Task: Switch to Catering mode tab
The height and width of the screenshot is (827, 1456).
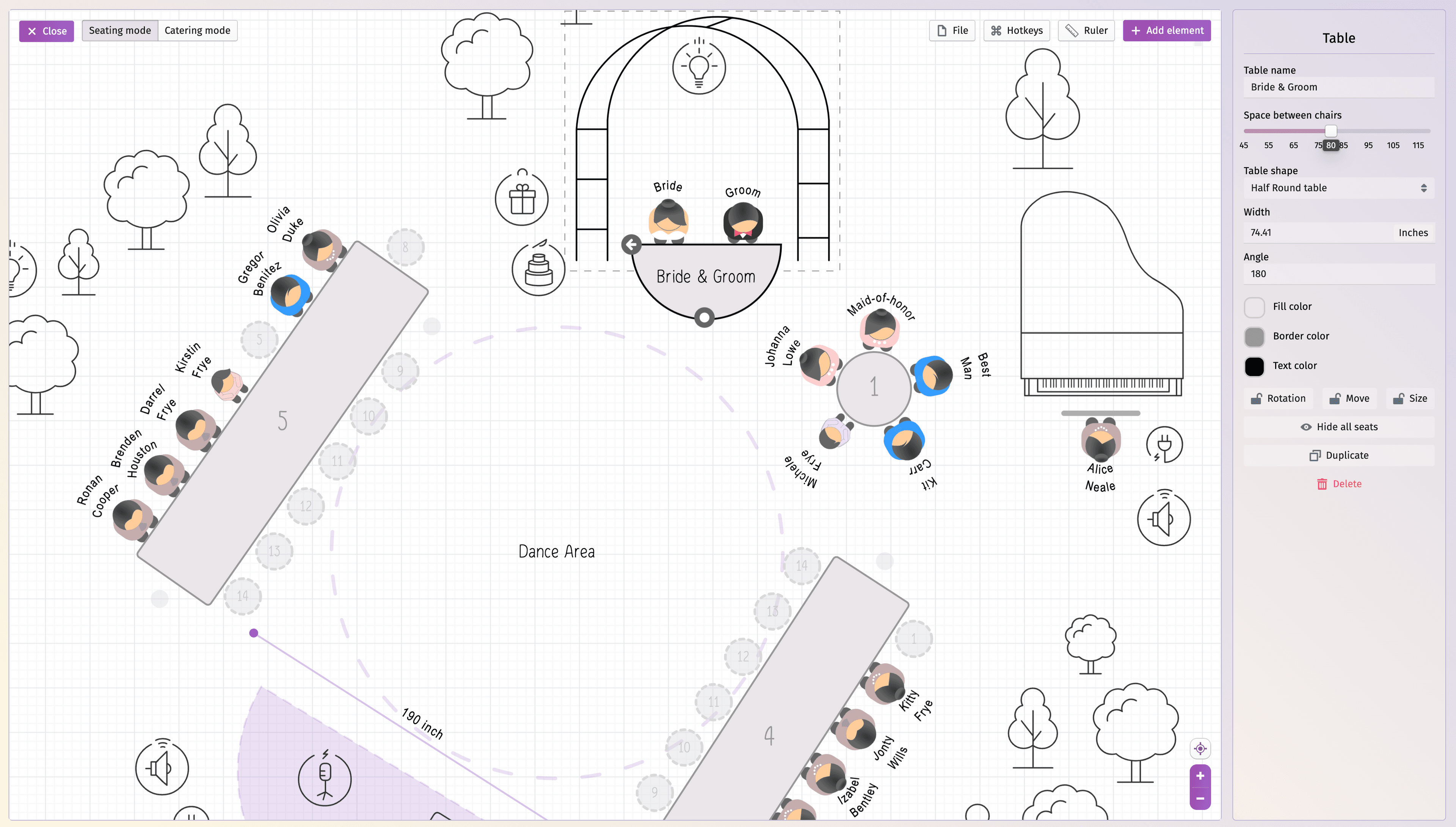Action: pyautogui.click(x=197, y=30)
